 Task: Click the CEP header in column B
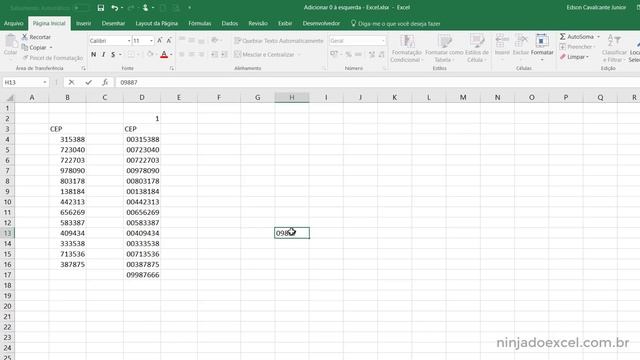click(67, 129)
